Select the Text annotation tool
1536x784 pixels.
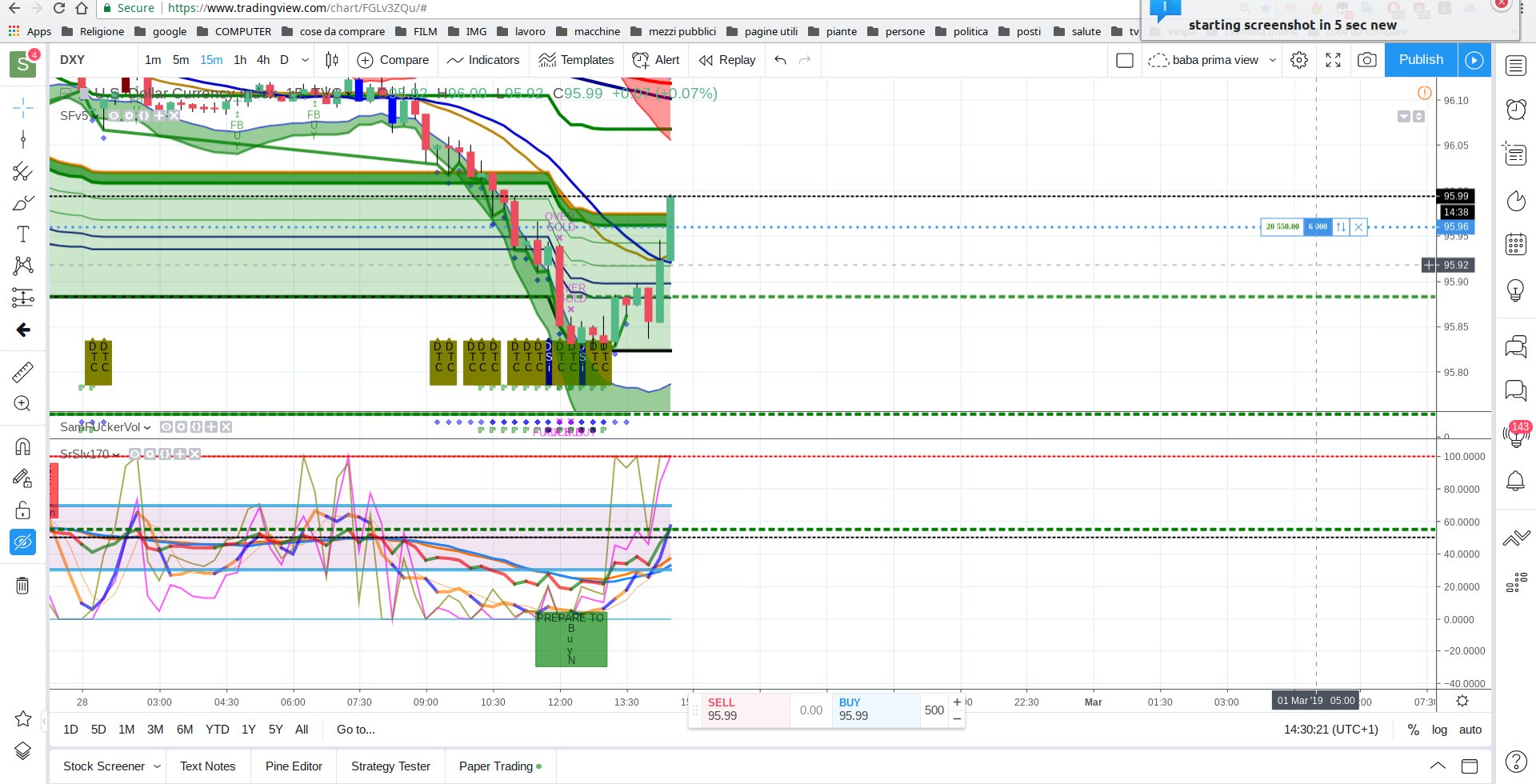click(23, 234)
